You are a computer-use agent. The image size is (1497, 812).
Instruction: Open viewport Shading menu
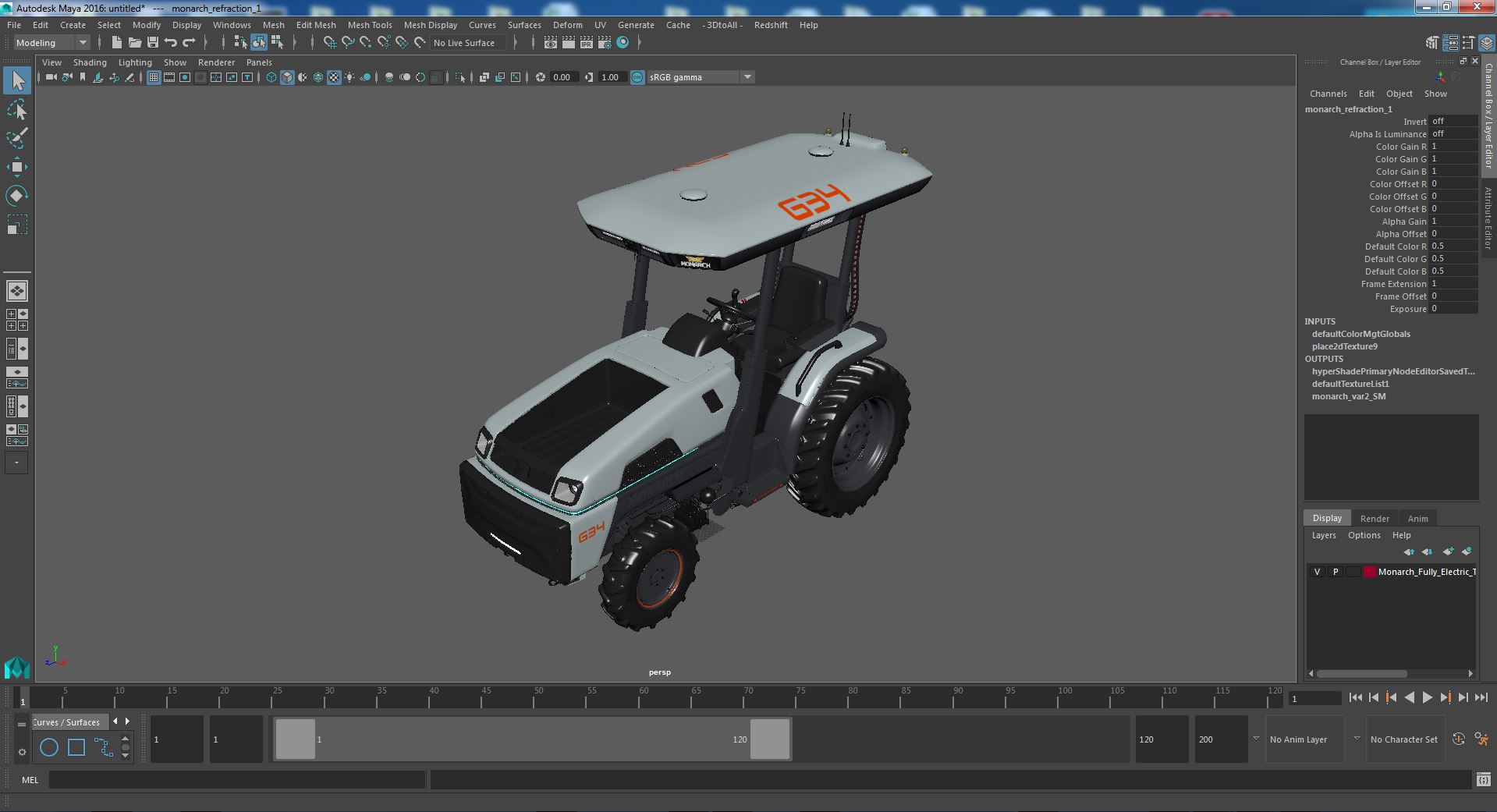pyautogui.click(x=90, y=62)
